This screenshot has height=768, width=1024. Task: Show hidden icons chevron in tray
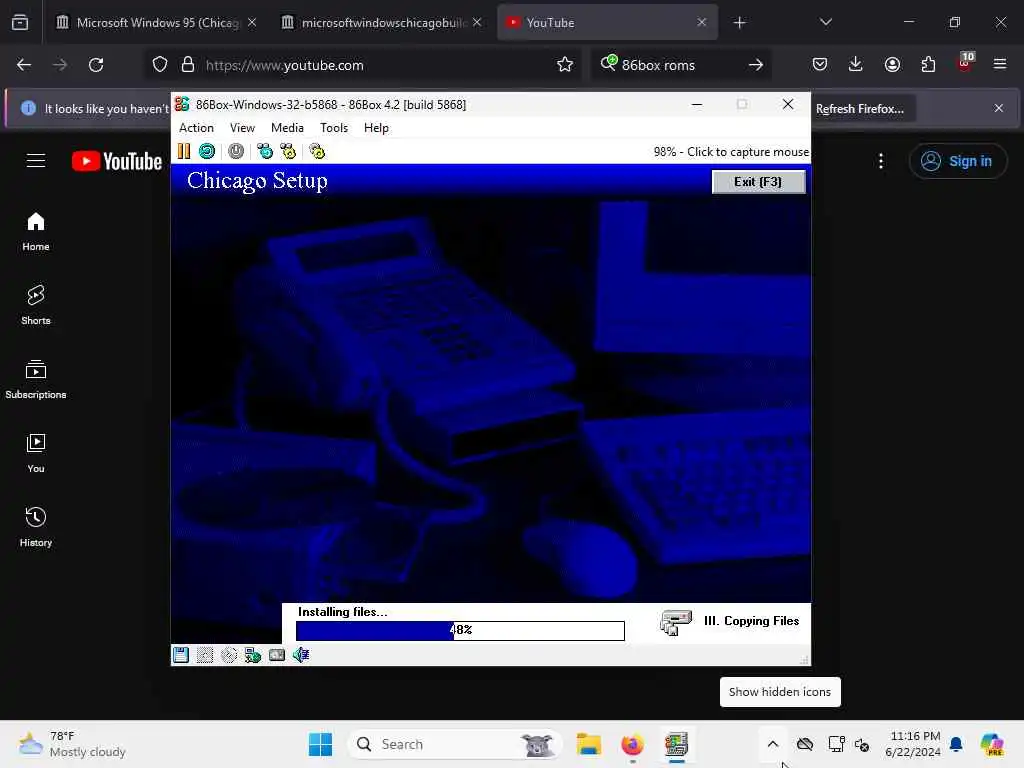[x=773, y=744]
